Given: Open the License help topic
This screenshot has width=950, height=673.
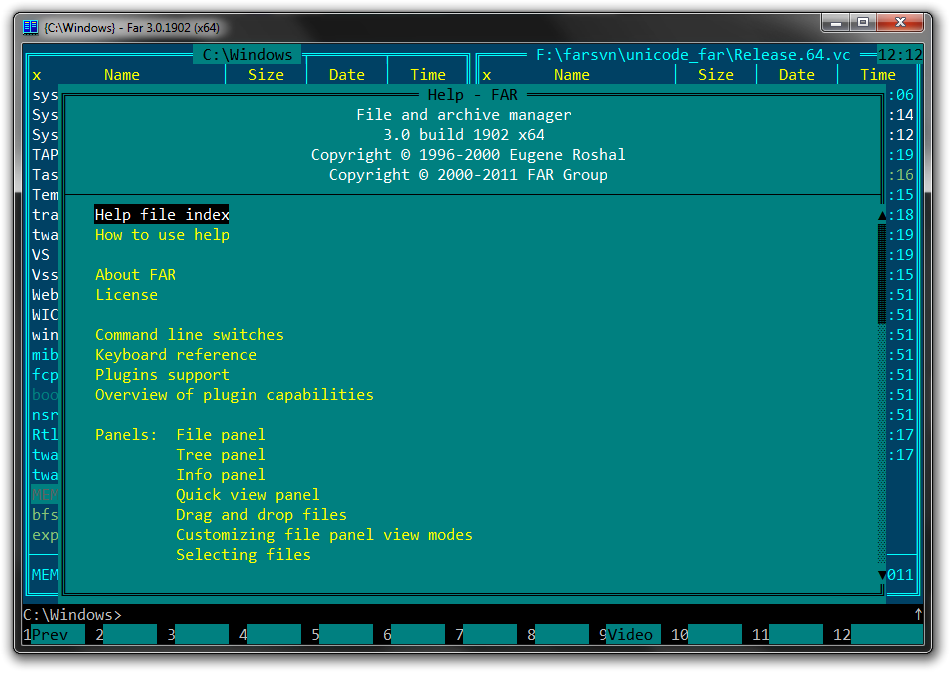Looking at the screenshot, I should click(126, 294).
